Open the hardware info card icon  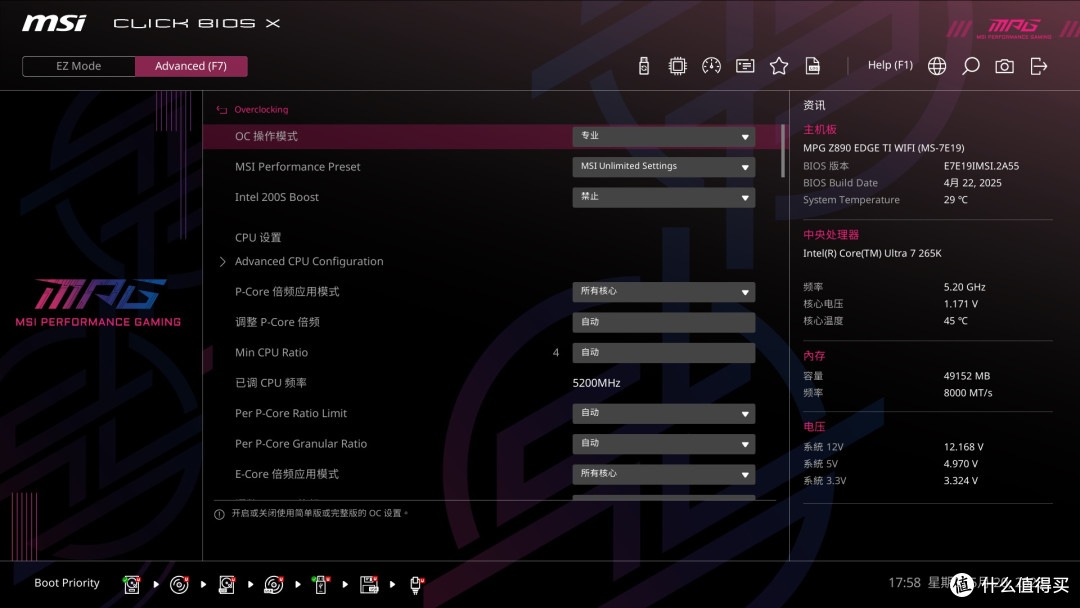pyautogui.click(x=745, y=66)
